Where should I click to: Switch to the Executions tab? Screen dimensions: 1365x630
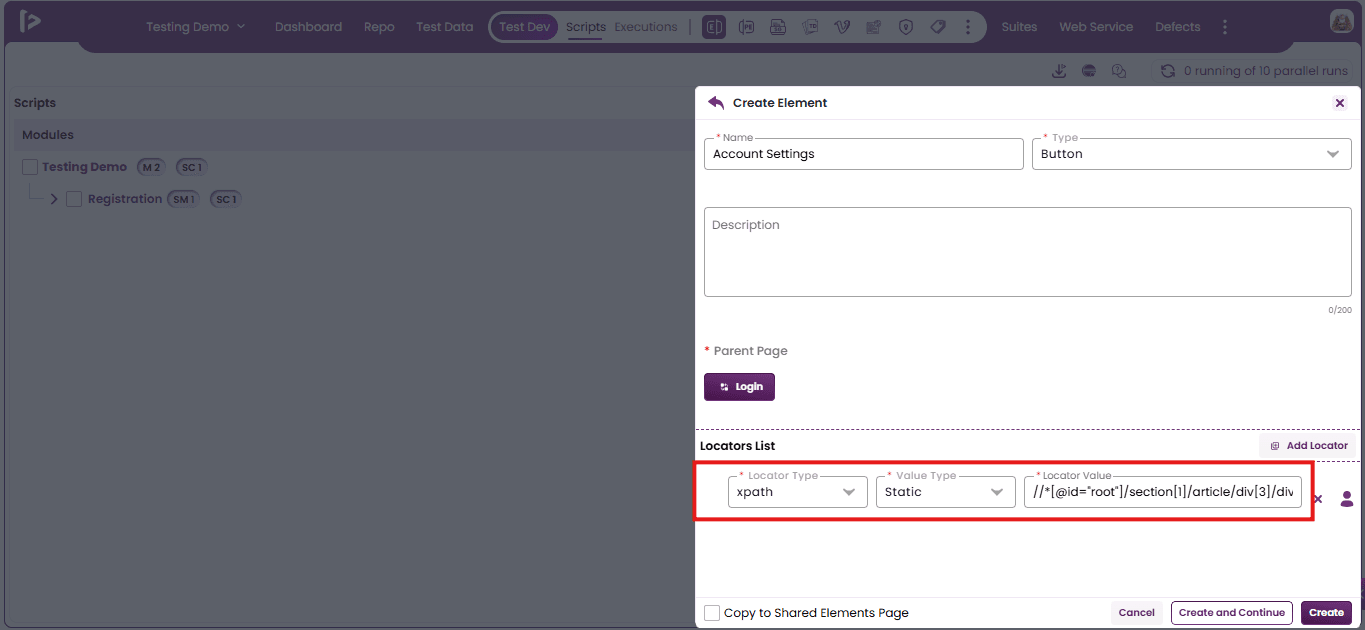[x=646, y=27]
